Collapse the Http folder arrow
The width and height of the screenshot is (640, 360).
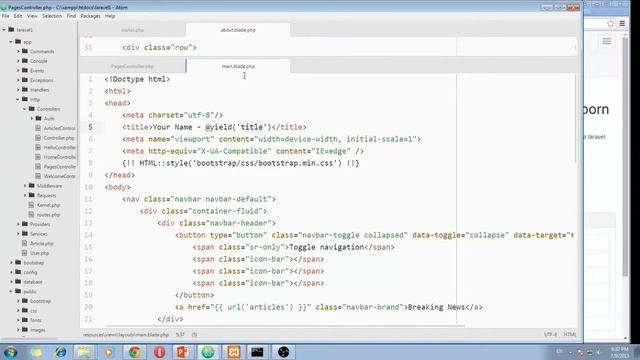18,99
